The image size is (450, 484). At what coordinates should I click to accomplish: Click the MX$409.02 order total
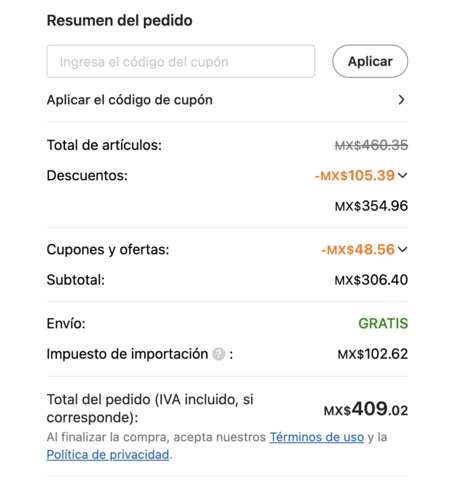(366, 409)
